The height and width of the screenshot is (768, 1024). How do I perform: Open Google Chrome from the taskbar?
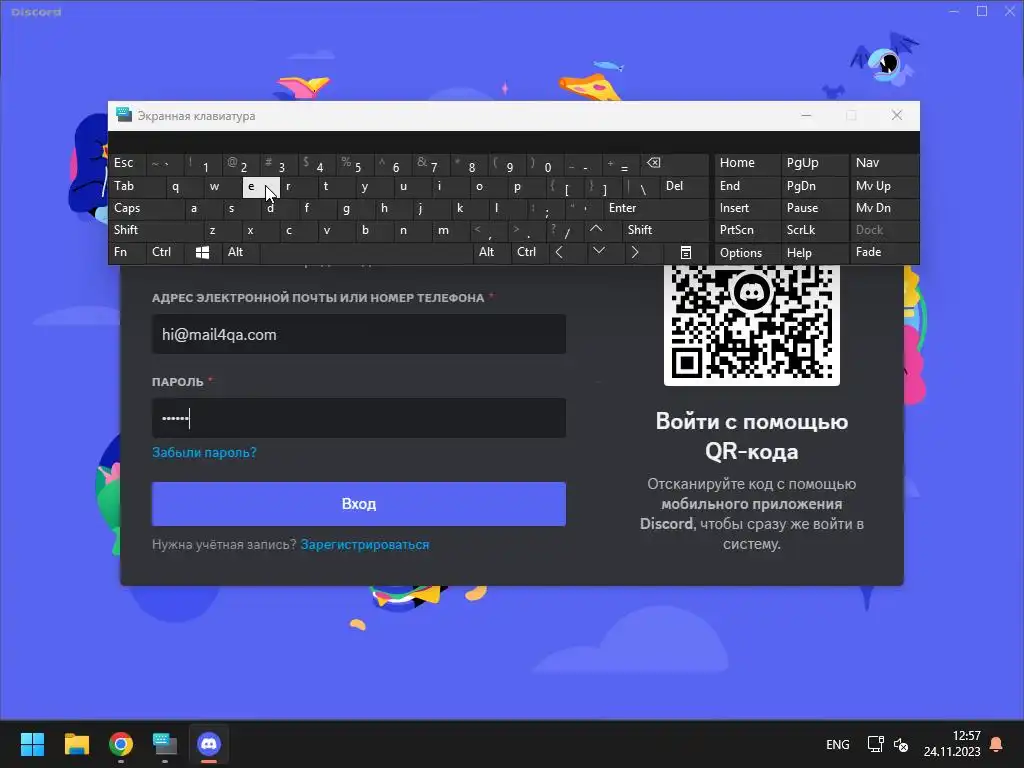tap(121, 744)
